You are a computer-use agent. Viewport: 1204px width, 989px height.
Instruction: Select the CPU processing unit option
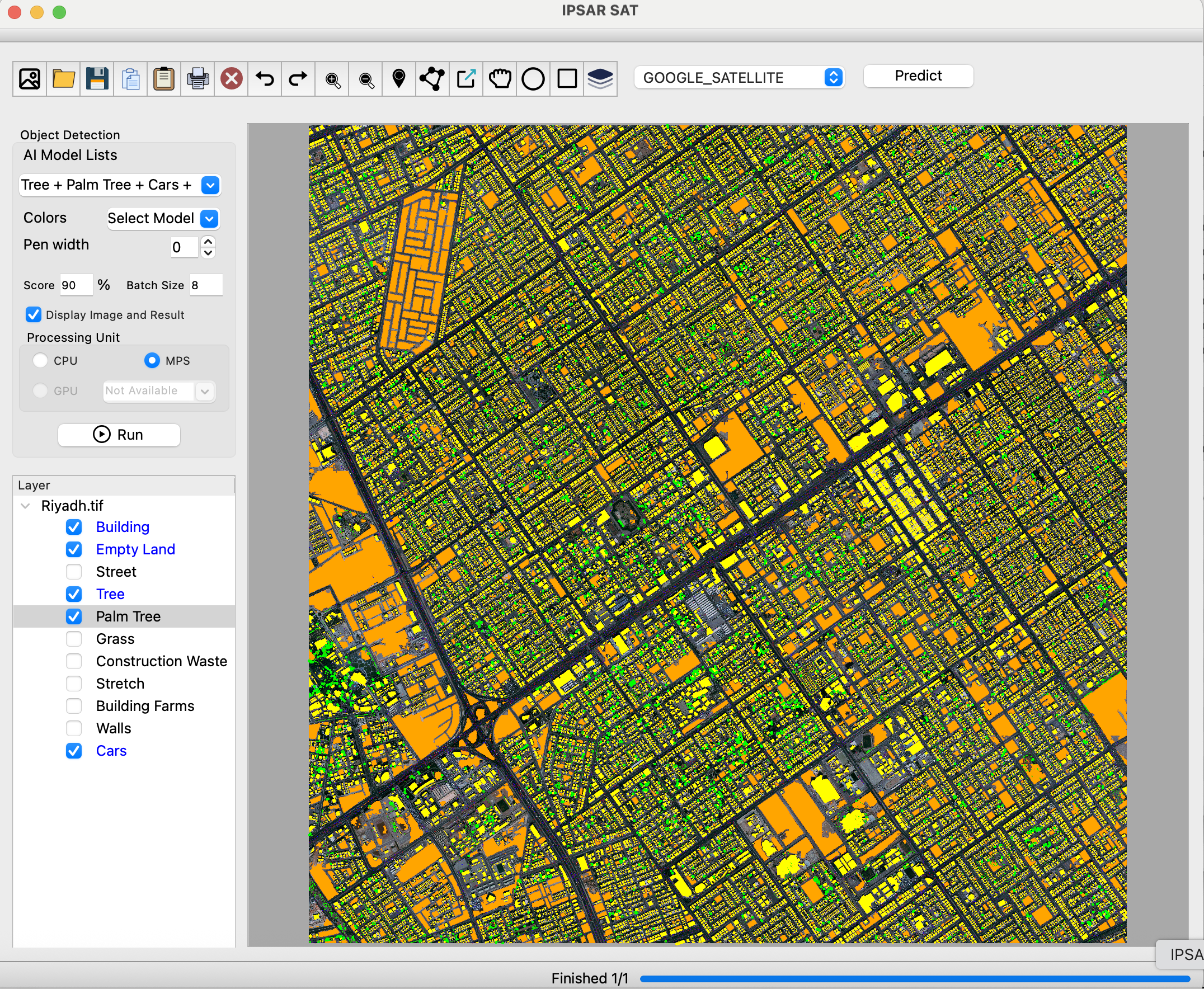coord(40,360)
